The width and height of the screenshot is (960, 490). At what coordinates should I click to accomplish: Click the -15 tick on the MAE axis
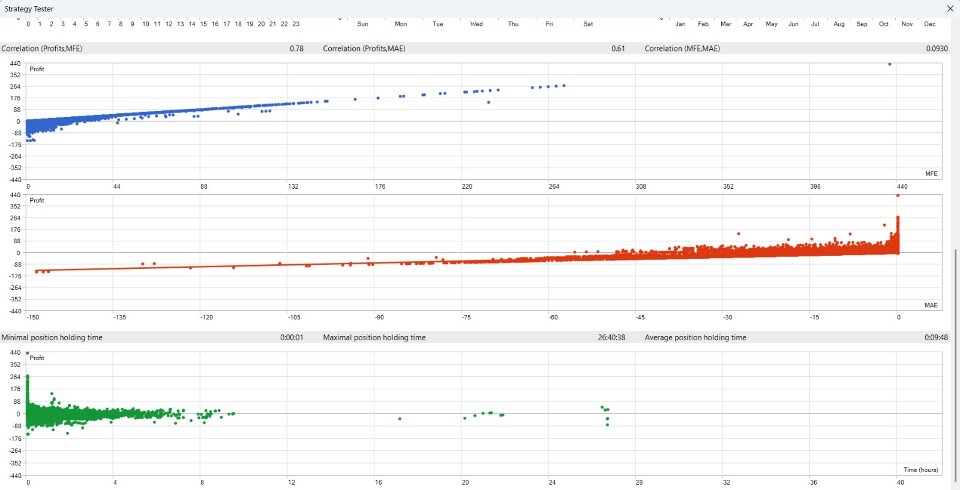[814, 317]
